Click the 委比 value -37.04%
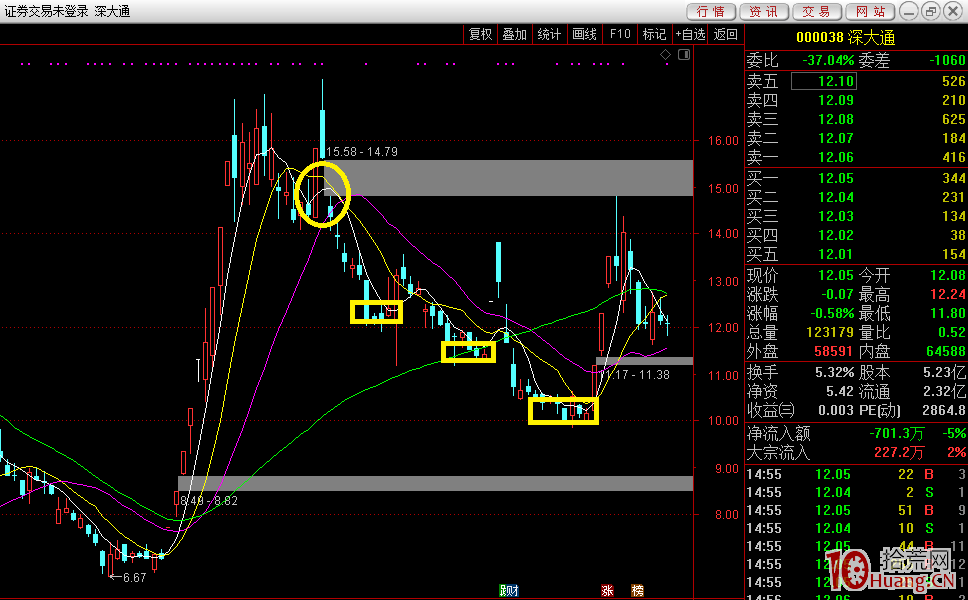968x600 pixels. click(828, 60)
